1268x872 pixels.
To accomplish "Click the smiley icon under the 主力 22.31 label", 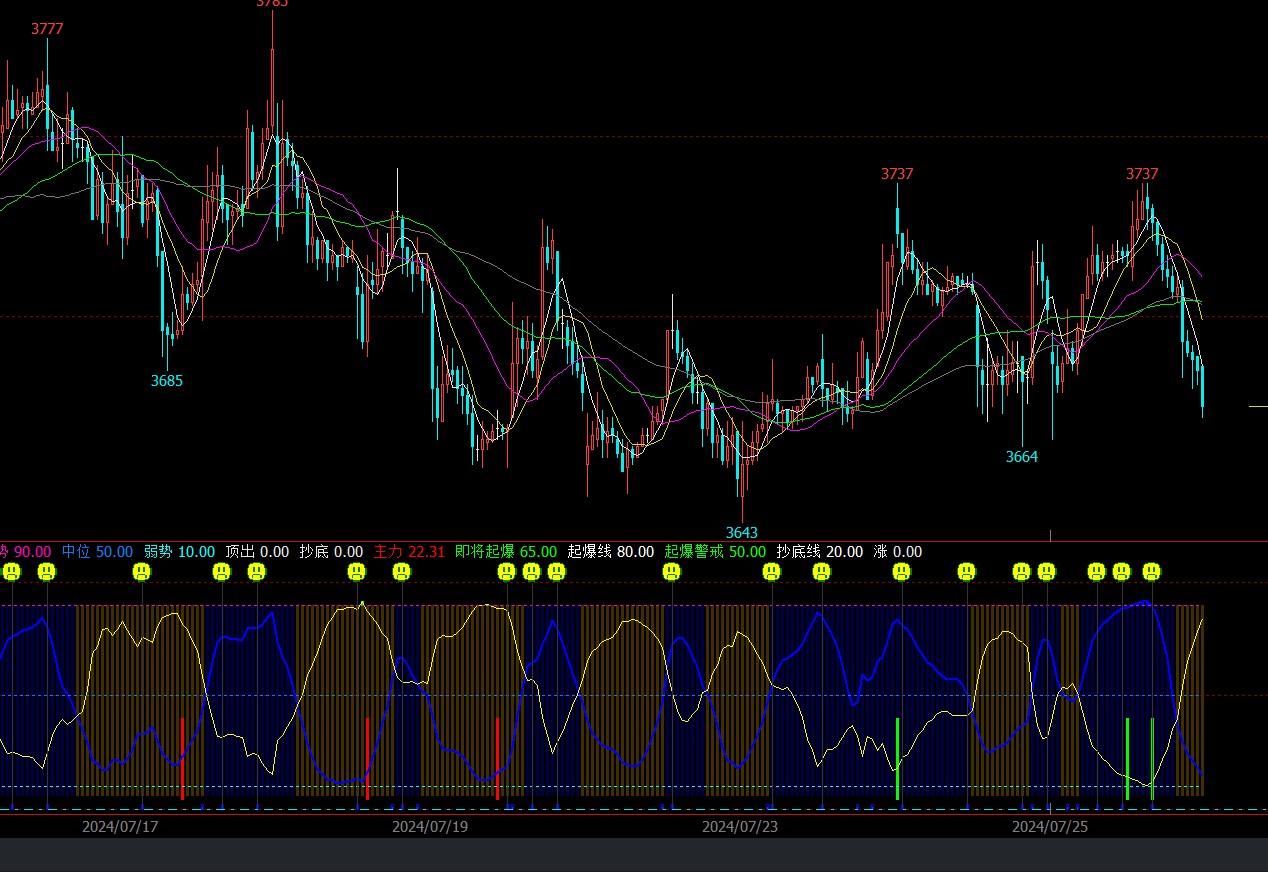I will (x=401, y=572).
